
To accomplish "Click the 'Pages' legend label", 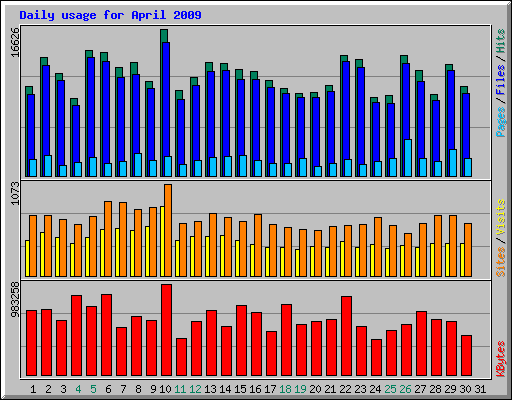I will point(501,121).
